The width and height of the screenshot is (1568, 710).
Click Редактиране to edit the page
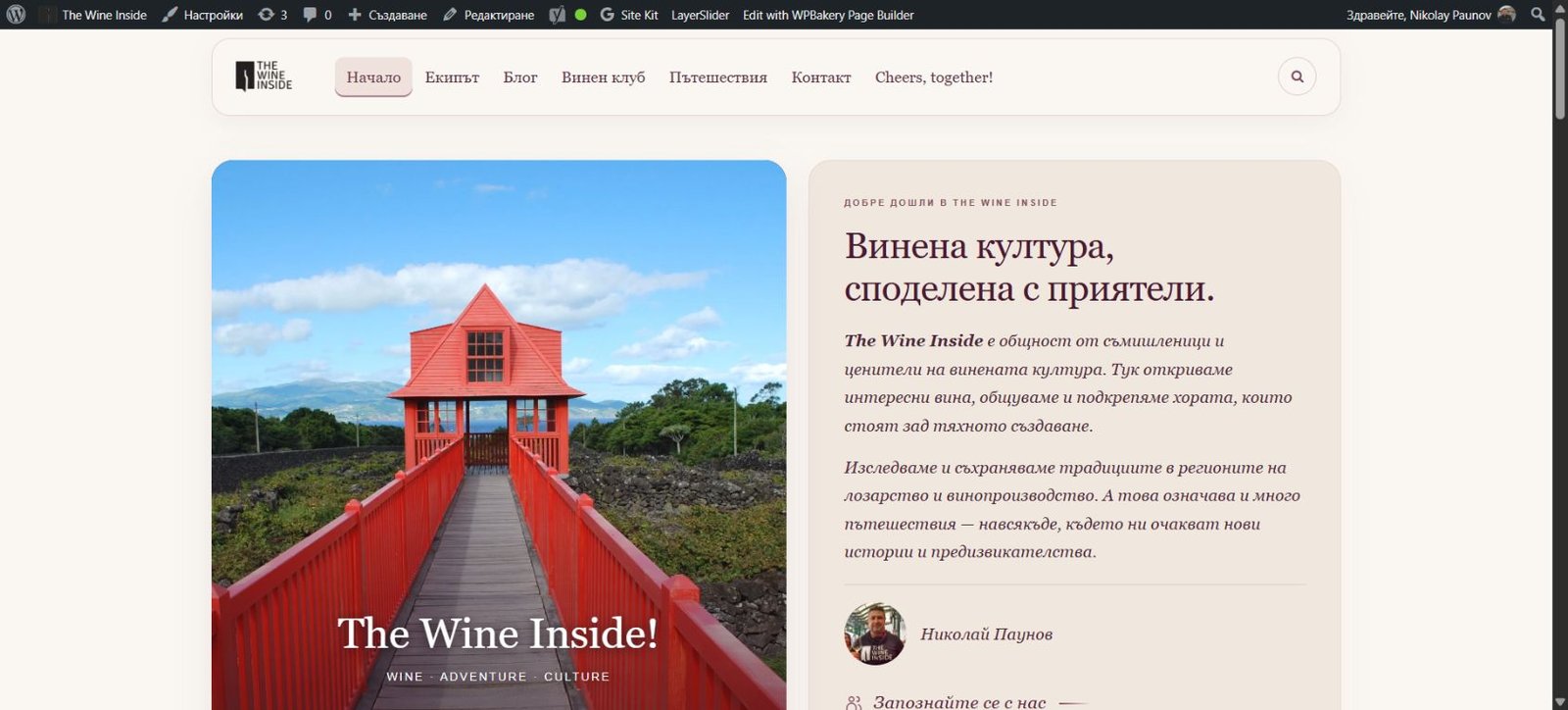[x=489, y=15]
